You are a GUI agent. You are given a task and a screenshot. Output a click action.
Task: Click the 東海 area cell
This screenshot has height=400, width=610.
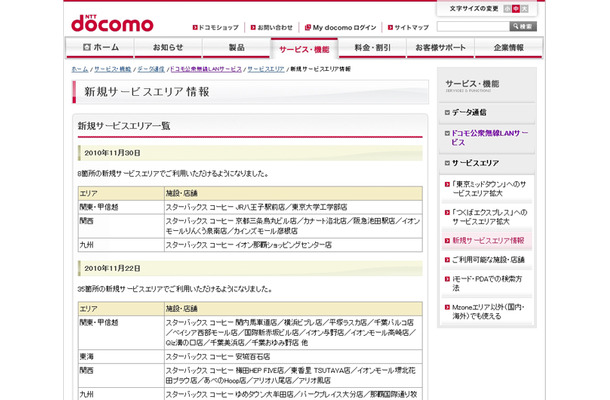121,356
